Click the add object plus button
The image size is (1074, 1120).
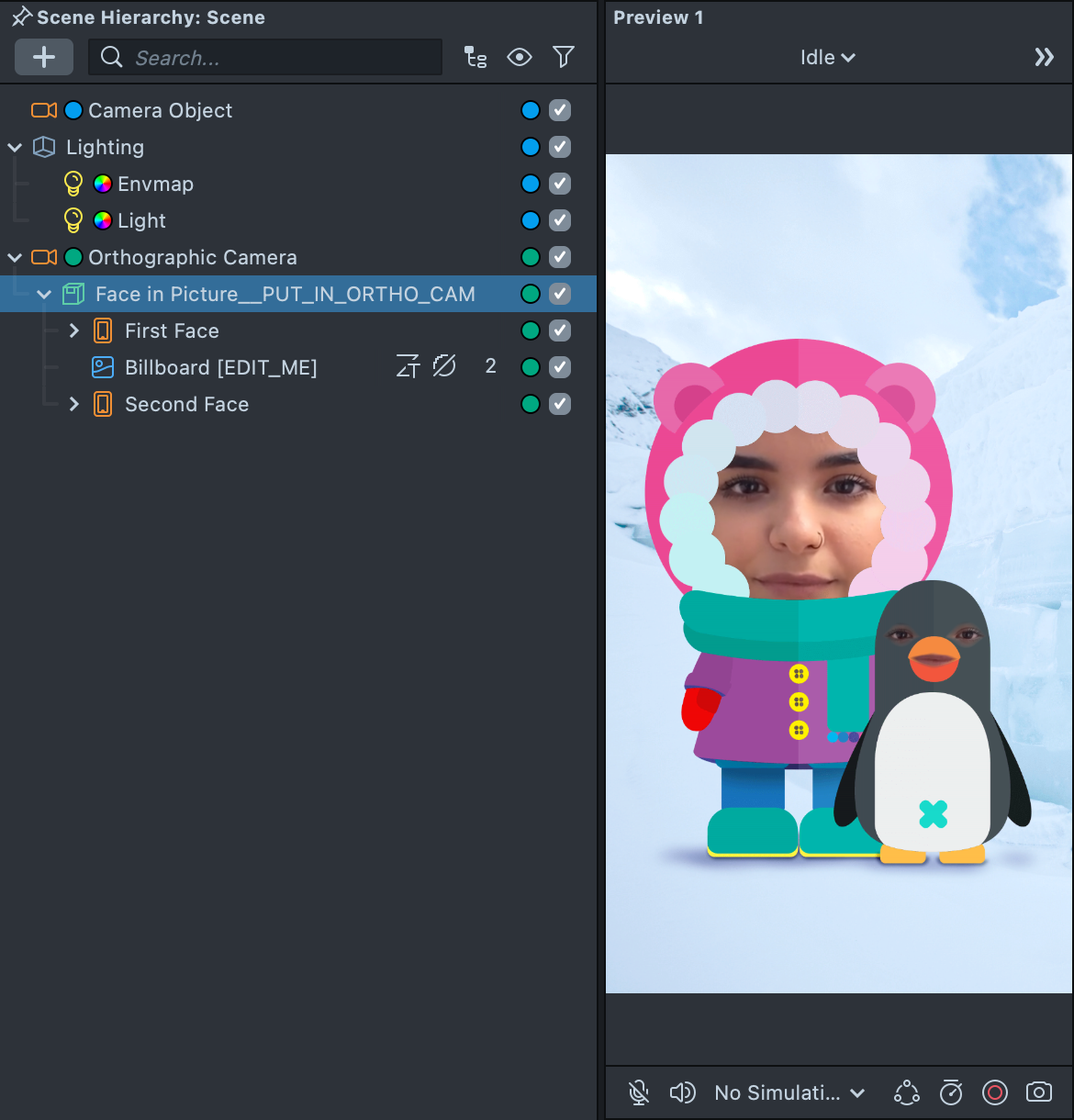(43, 57)
